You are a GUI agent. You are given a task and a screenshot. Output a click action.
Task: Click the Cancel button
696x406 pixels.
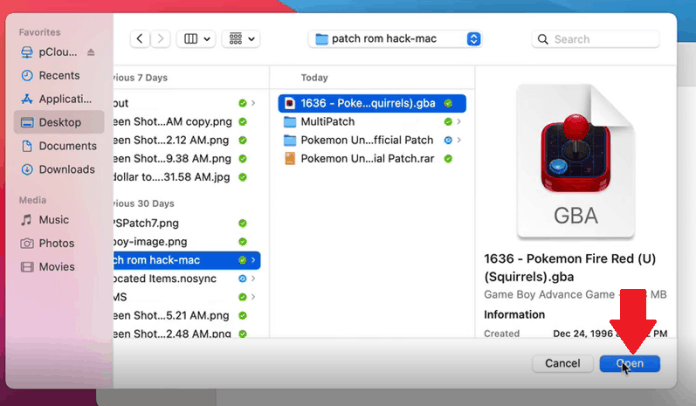(x=562, y=363)
